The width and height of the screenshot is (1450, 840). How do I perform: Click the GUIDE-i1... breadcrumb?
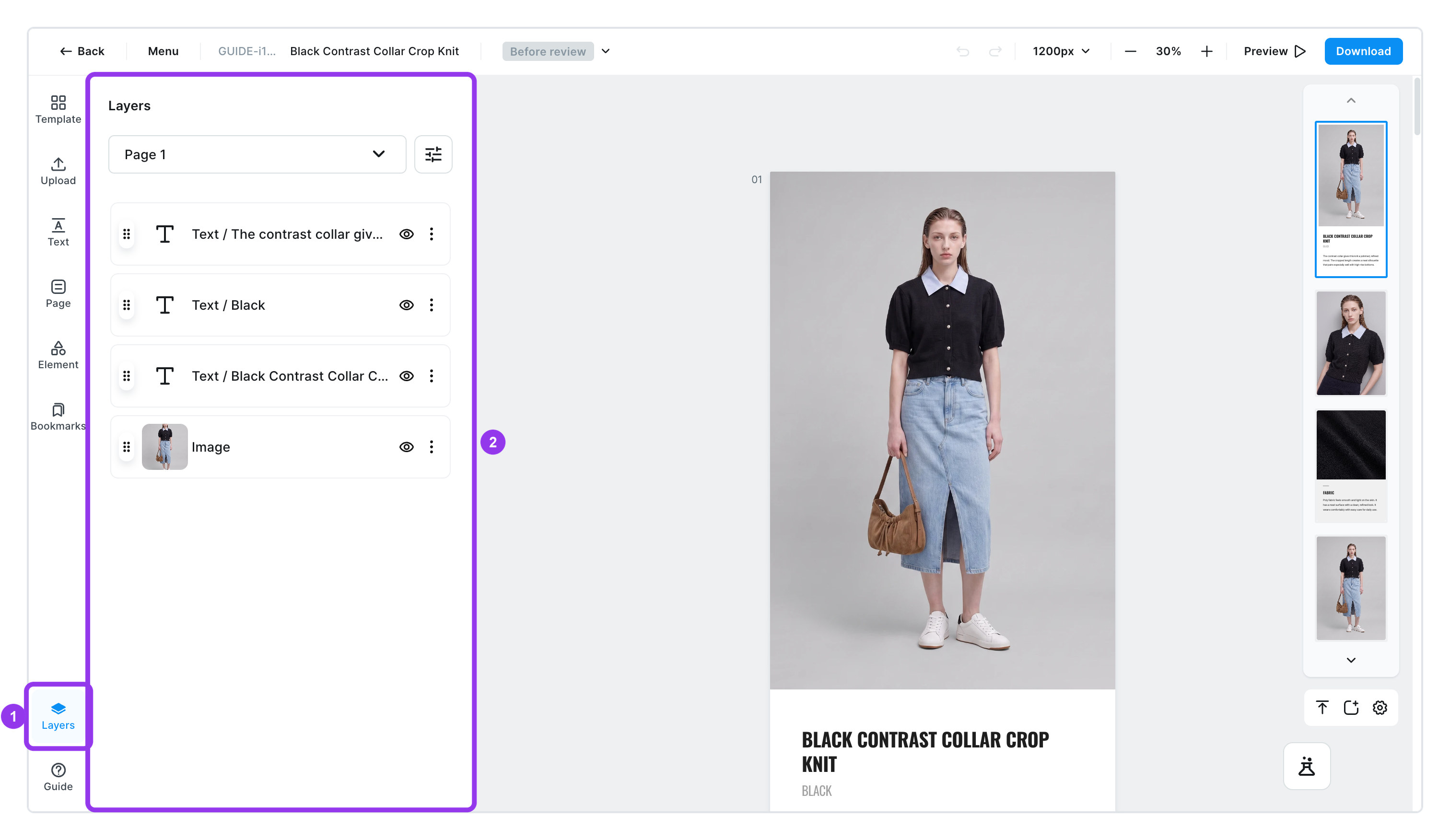[247, 51]
